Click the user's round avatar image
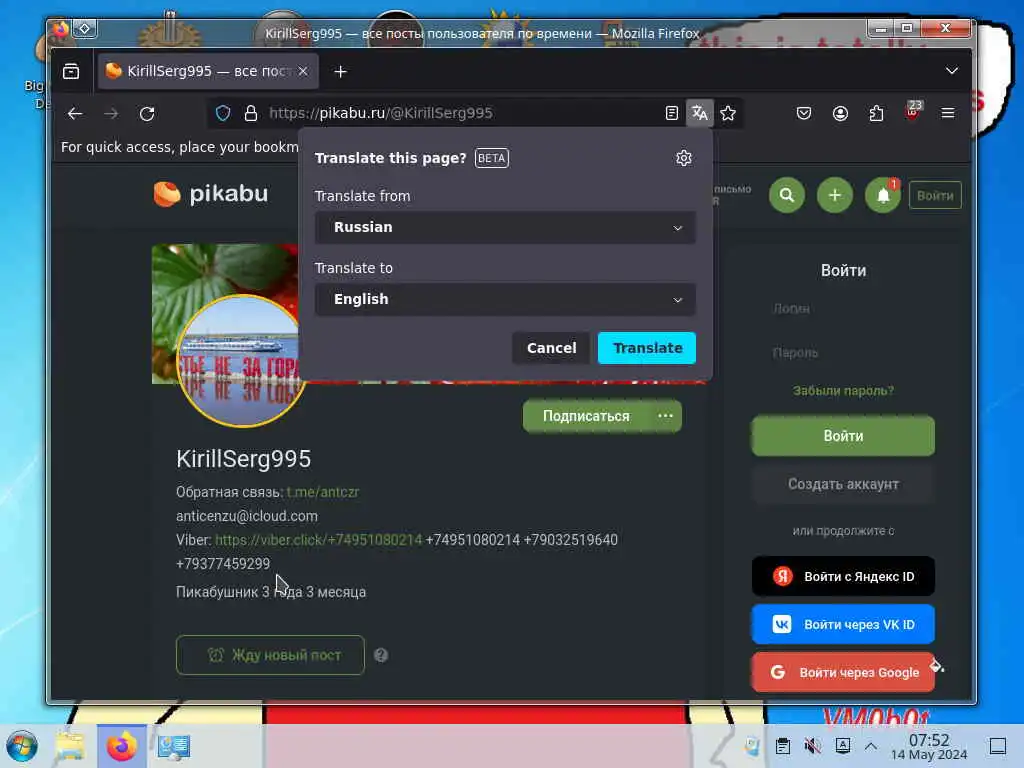The height and width of the screenshot is (768, 1024). pyautogui.click(x=240, y=360)
